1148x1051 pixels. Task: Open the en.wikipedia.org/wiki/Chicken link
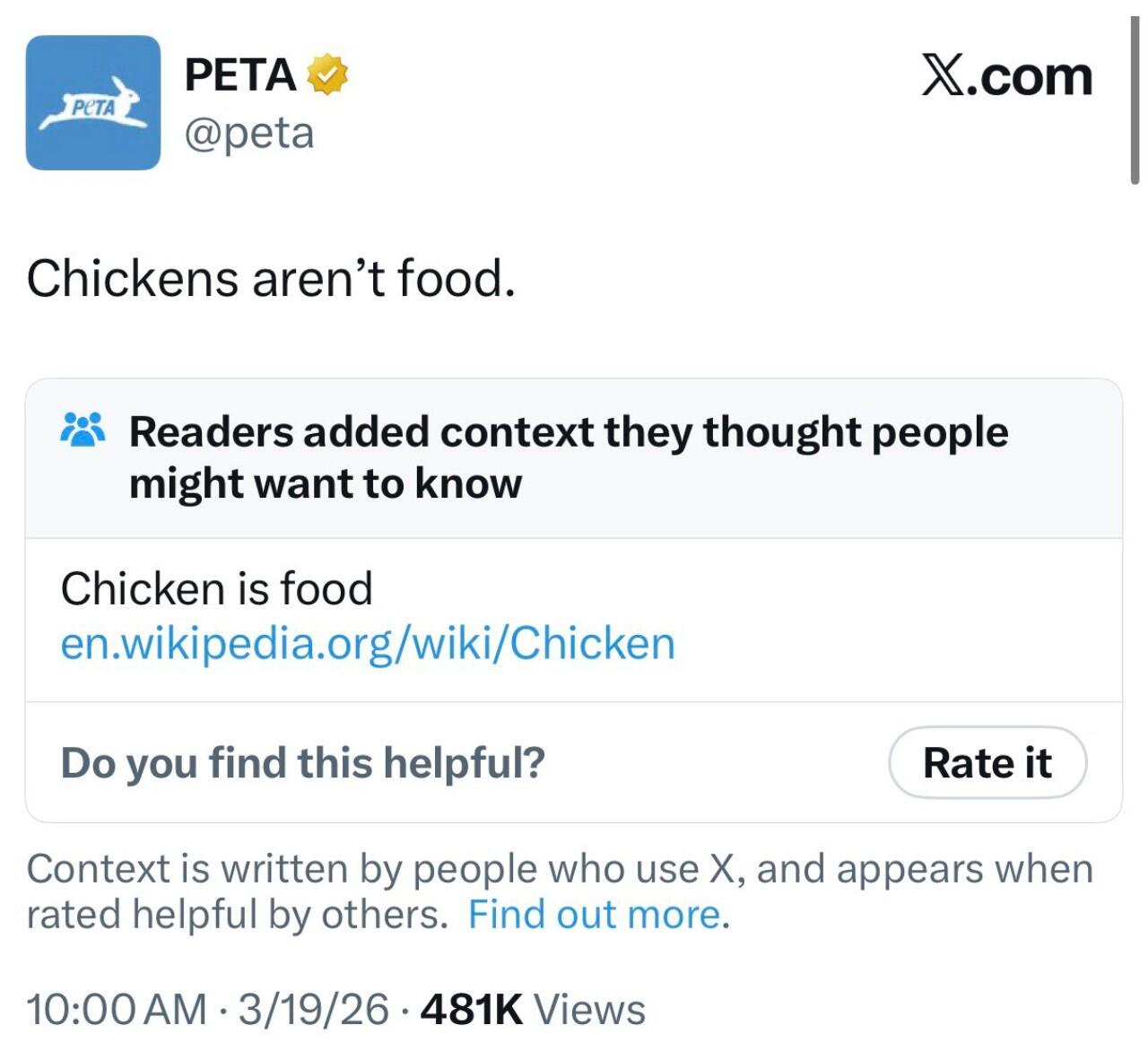368,643
